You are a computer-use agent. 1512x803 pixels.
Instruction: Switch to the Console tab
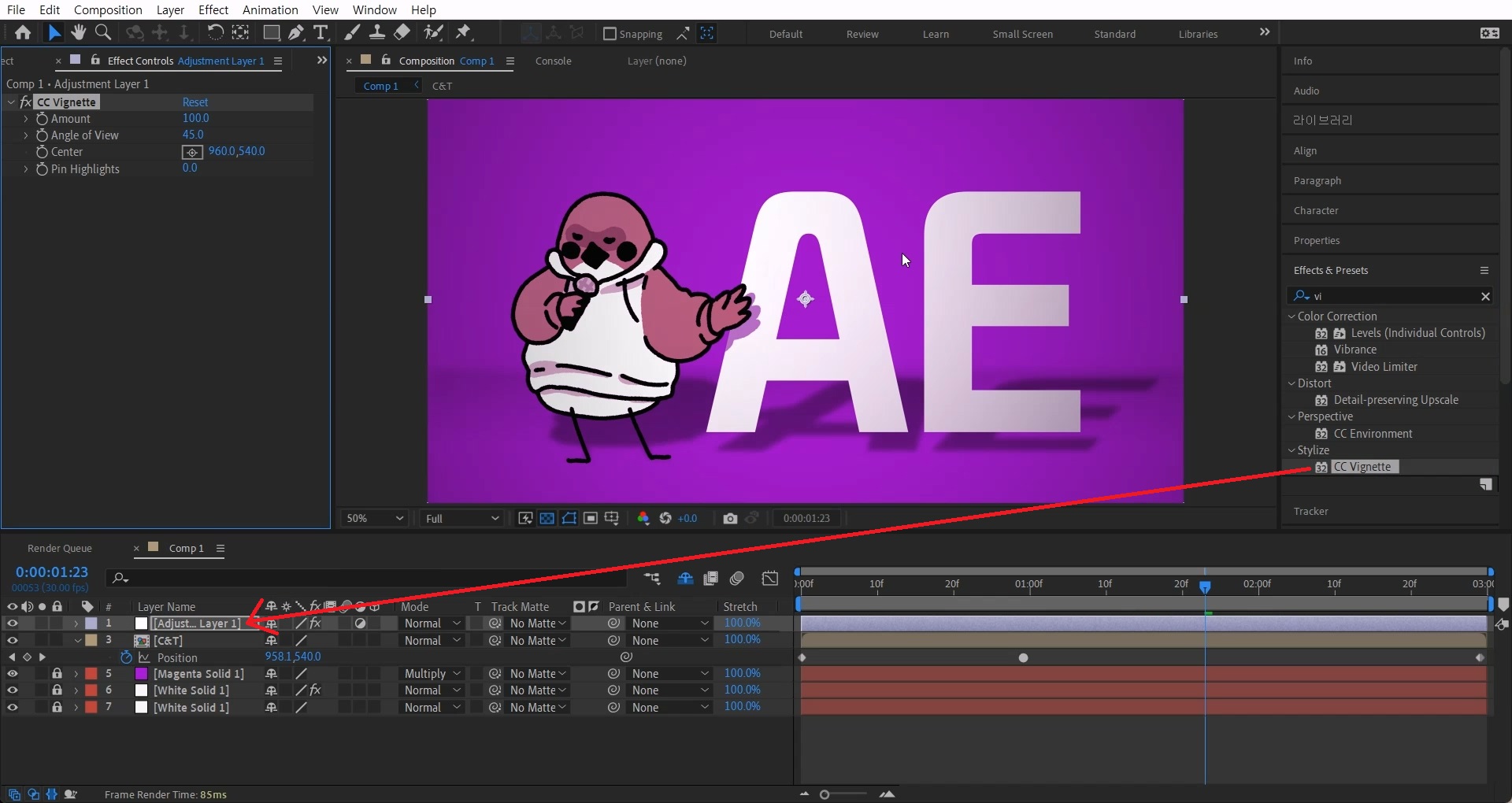point(554,61)
